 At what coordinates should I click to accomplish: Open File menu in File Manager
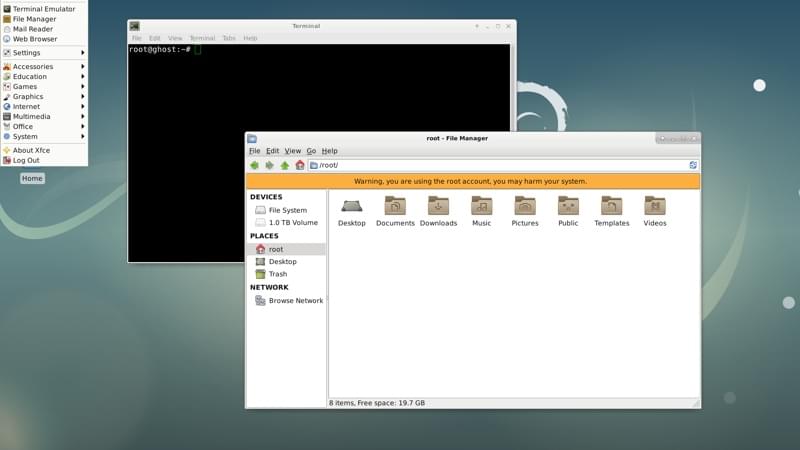tap(255, 151)
